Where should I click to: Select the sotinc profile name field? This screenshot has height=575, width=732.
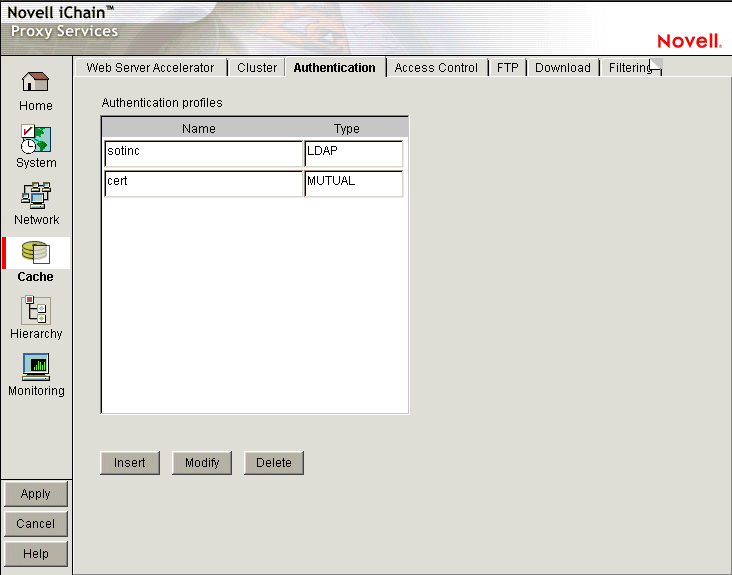[204, 154]
